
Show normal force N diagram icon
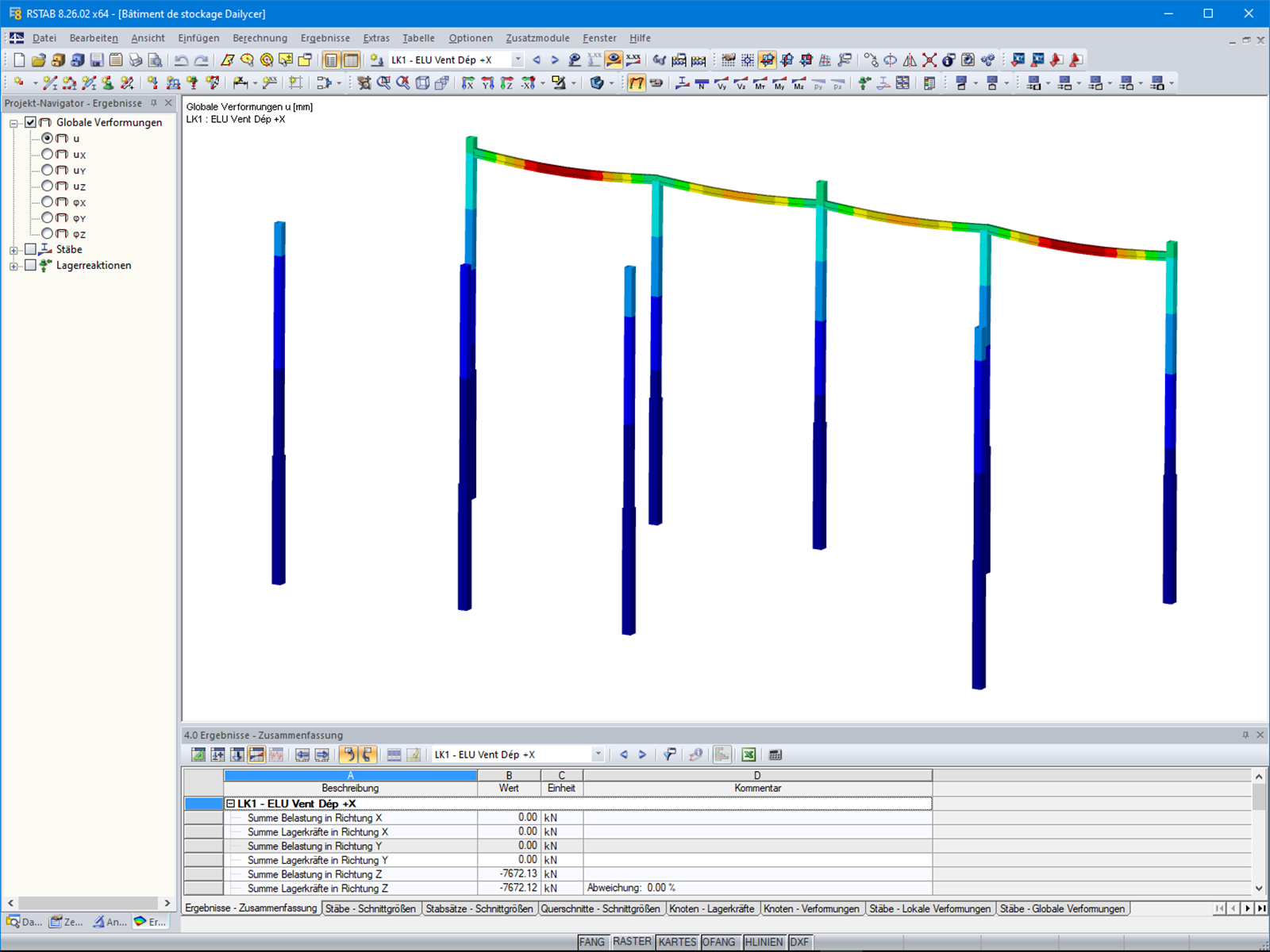coord(702,83)
